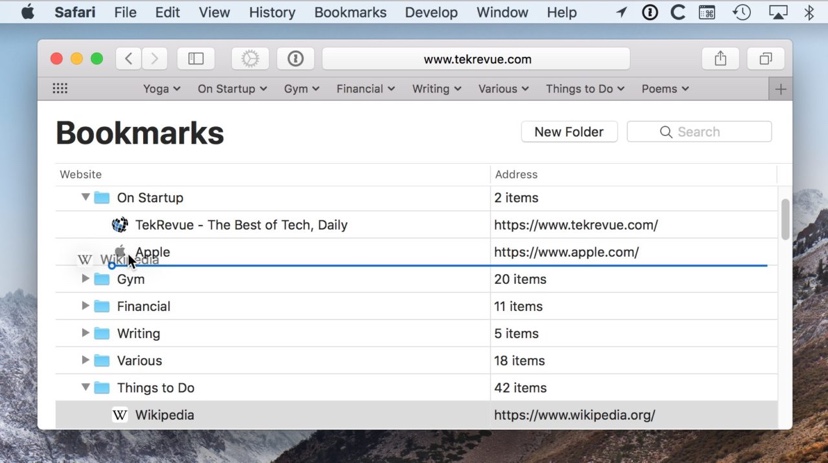Open the Safari menu
Viewport: 828px width, 463px height.
(x=75, y=12)
